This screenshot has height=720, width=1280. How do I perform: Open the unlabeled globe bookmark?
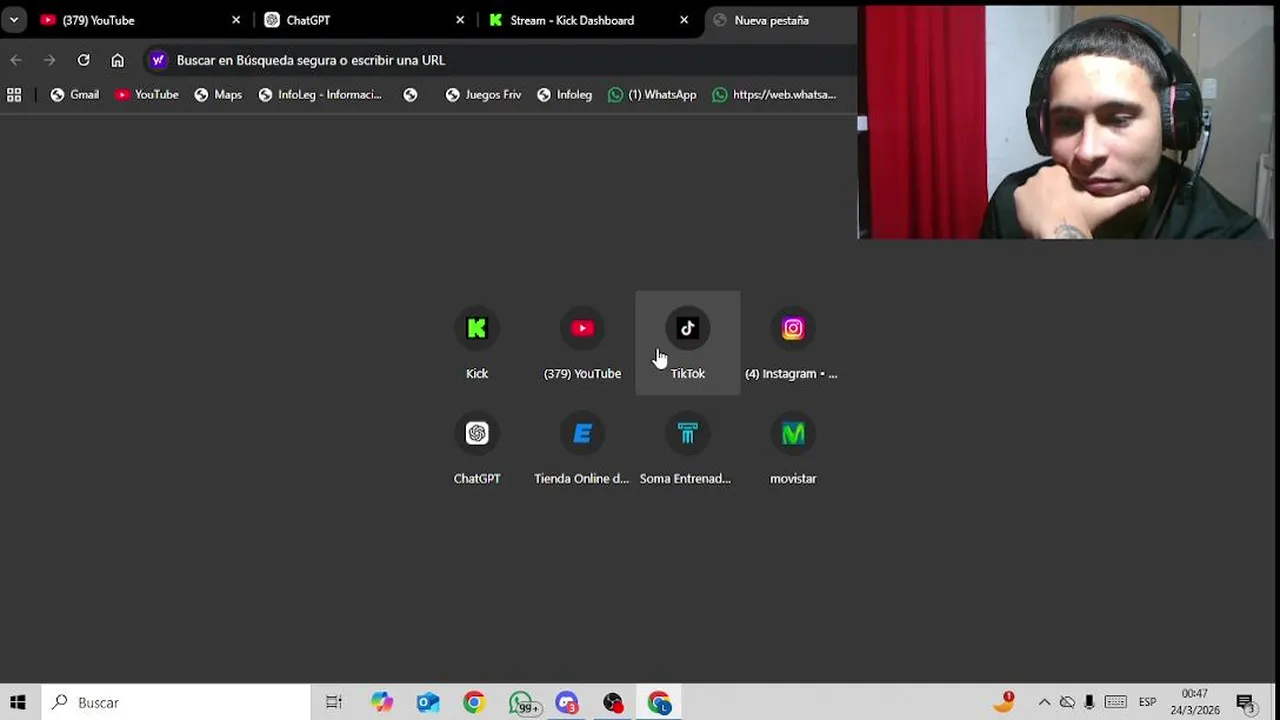tap(410, 95)
